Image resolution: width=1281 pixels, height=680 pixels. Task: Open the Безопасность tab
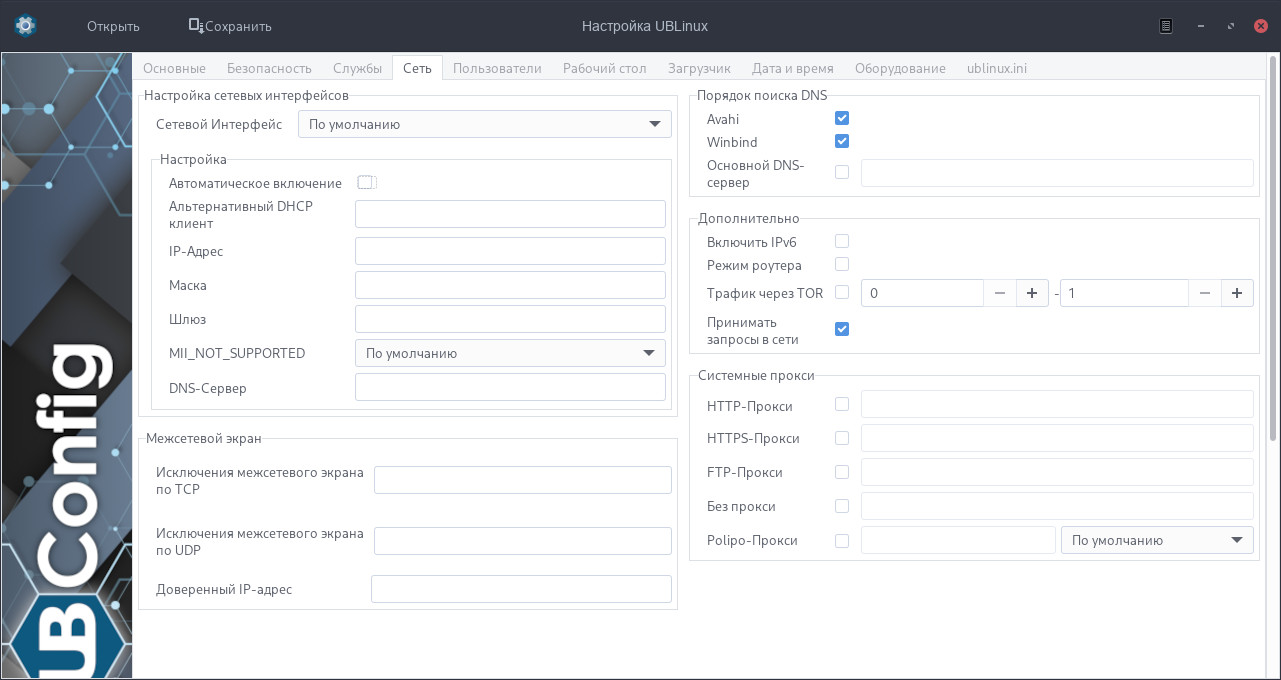click(x=269, y=68)
